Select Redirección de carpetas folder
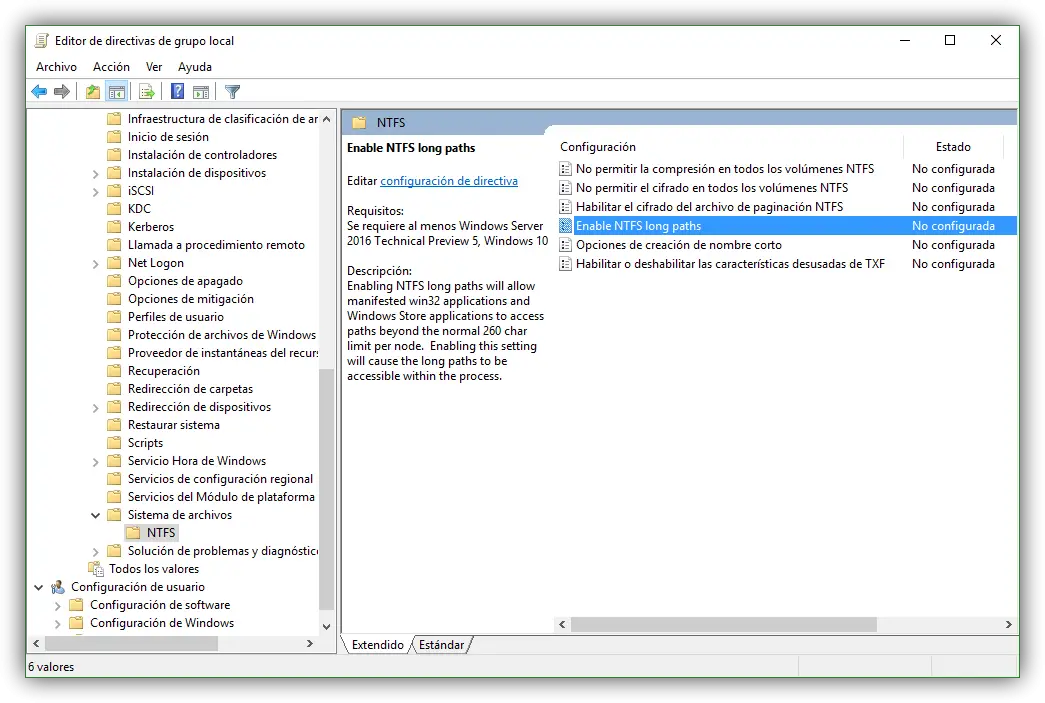Image resolution: width=1045 pixels, height=703 pixels. [x=190, y=388]
